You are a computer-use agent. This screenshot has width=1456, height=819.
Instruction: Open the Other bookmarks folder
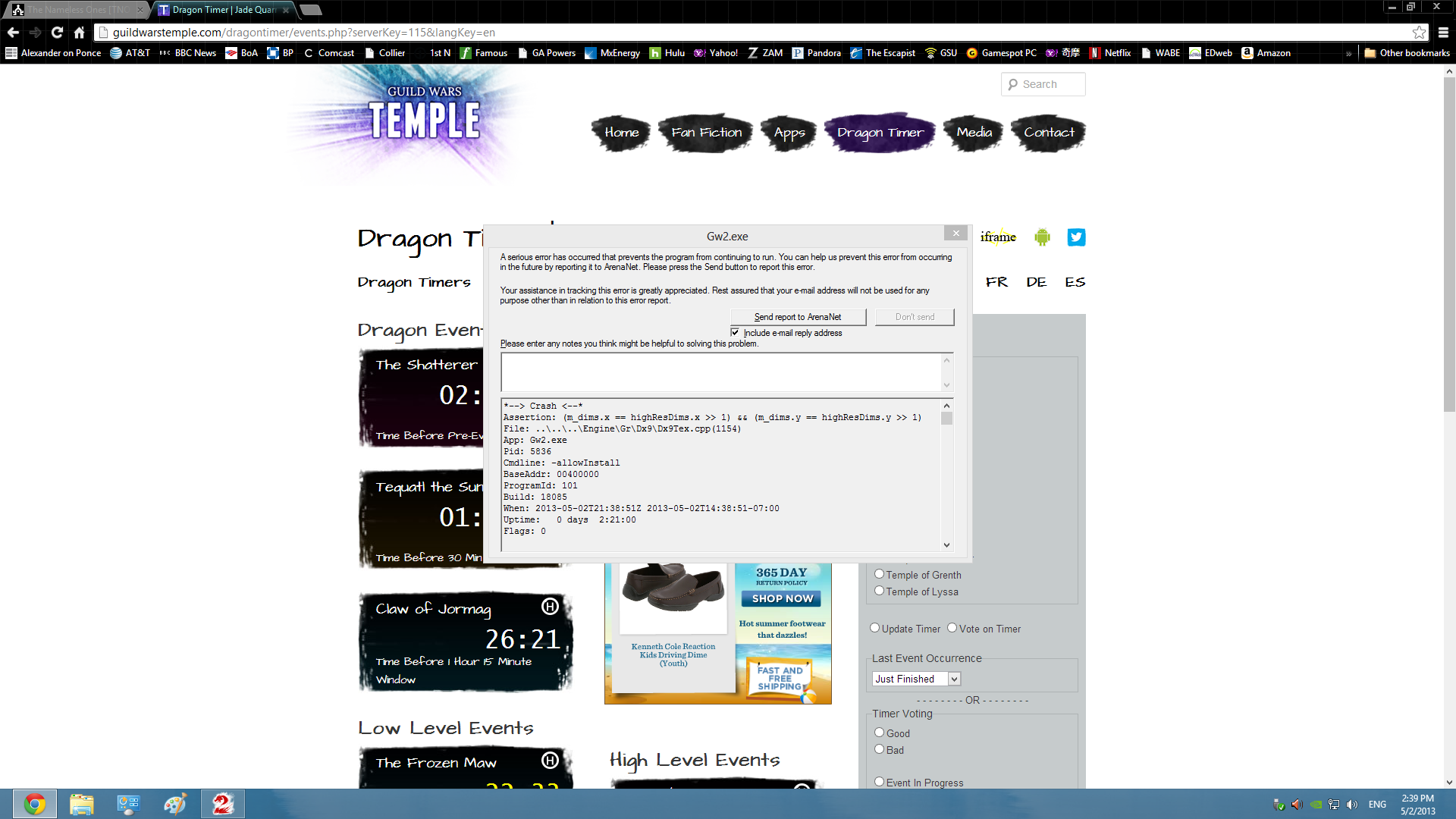1407,53
